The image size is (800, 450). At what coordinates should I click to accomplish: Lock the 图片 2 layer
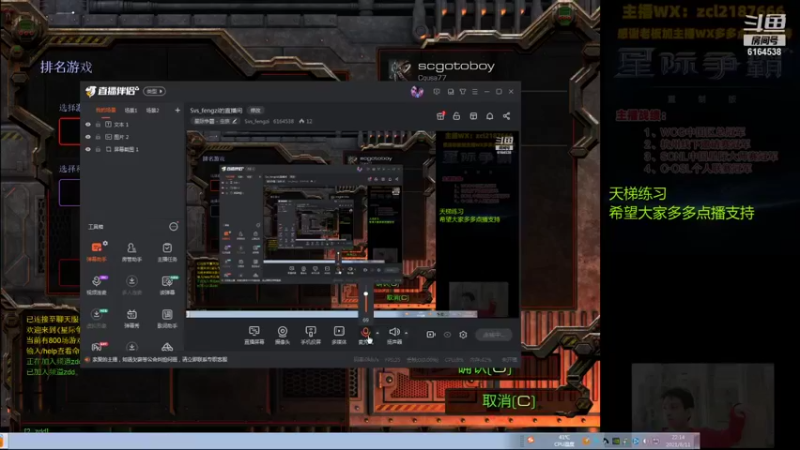tap(98, 137)
